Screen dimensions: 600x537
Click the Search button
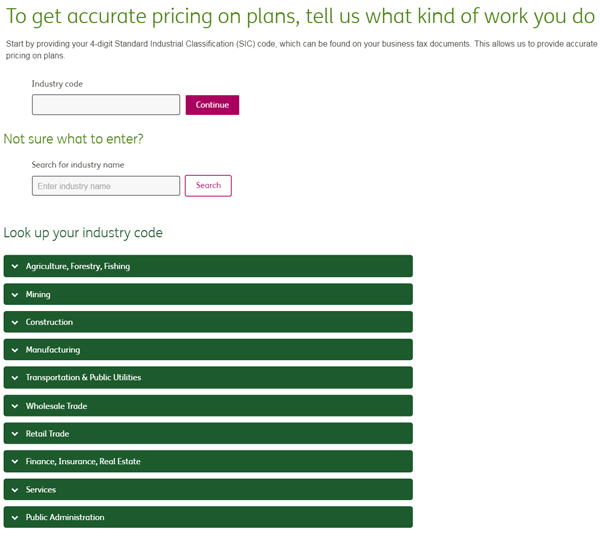click(x=208, y=185)
